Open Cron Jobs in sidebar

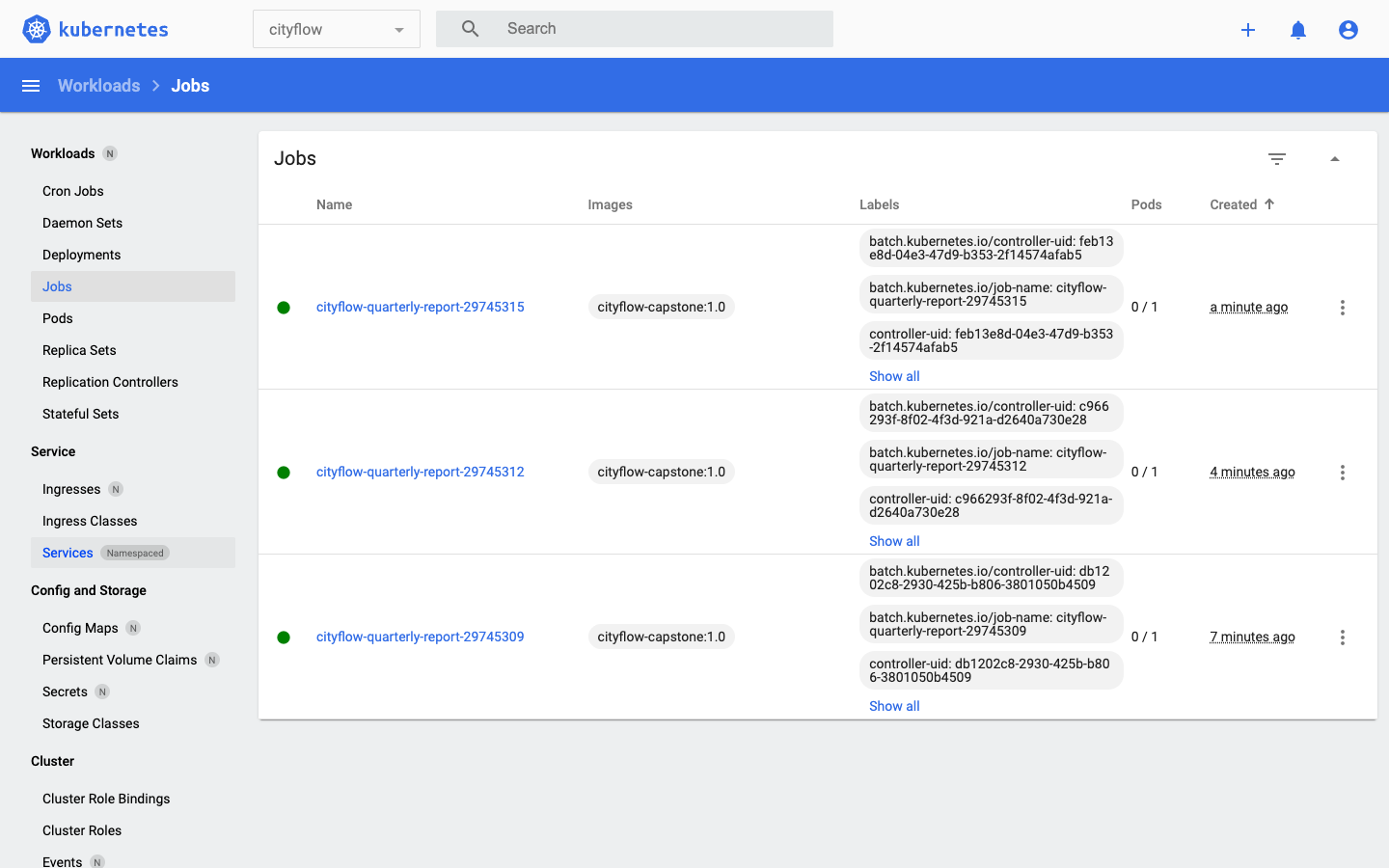[x=73, y=191]
